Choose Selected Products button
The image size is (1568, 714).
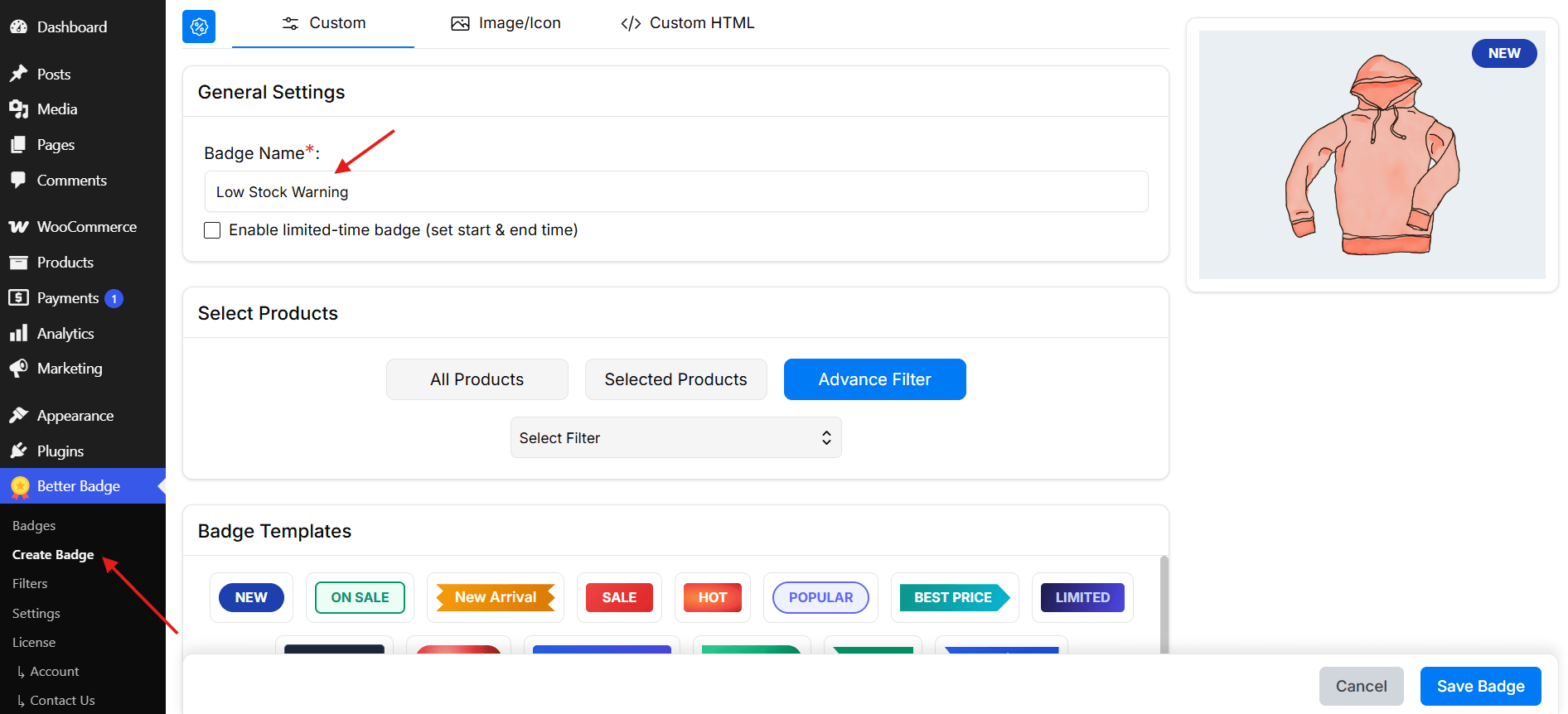(x=676, y=379)
